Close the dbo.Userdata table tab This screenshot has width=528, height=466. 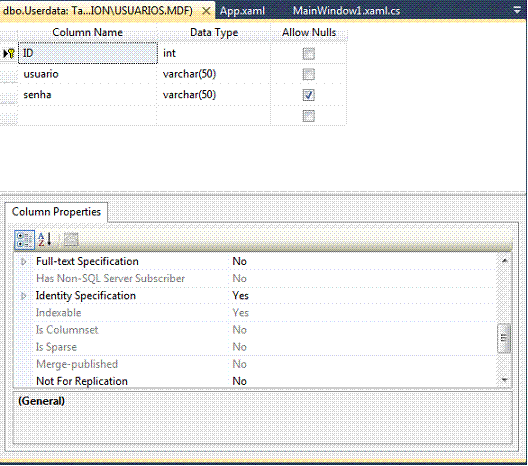coord(206,11)
